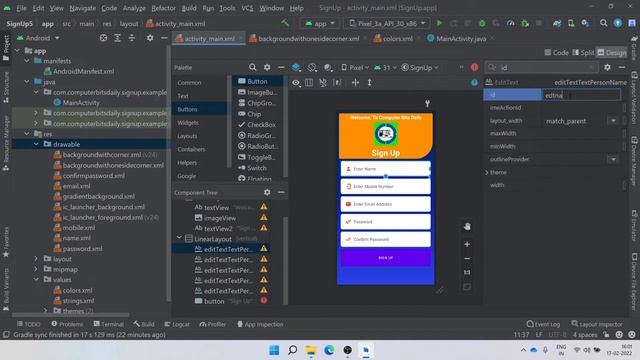Screen dimensions: 640x360
Task: Zoom out the design canvas with minus
Action: 467,258
